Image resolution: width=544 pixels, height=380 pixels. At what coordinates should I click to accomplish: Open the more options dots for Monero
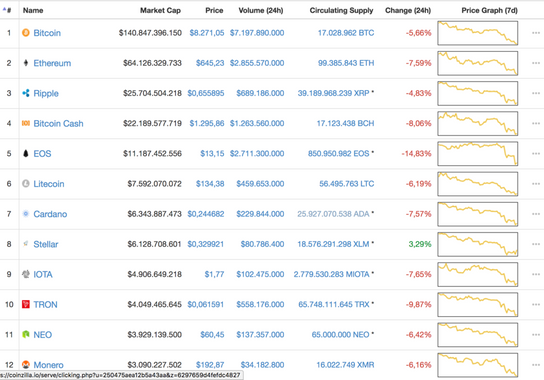point(536,365)
